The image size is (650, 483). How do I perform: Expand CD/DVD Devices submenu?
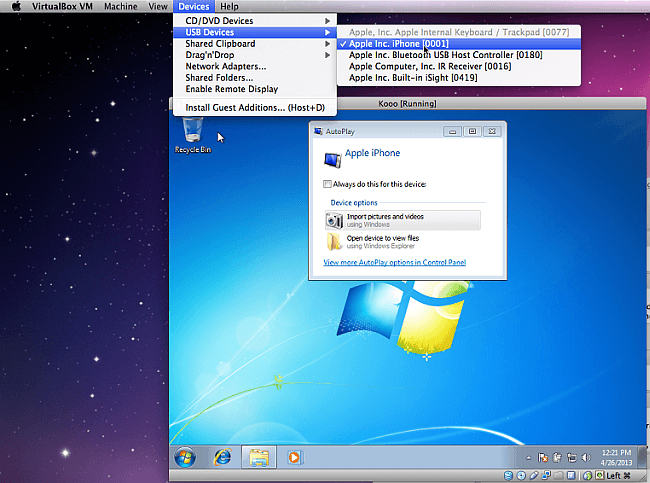(x=255, y=21)
